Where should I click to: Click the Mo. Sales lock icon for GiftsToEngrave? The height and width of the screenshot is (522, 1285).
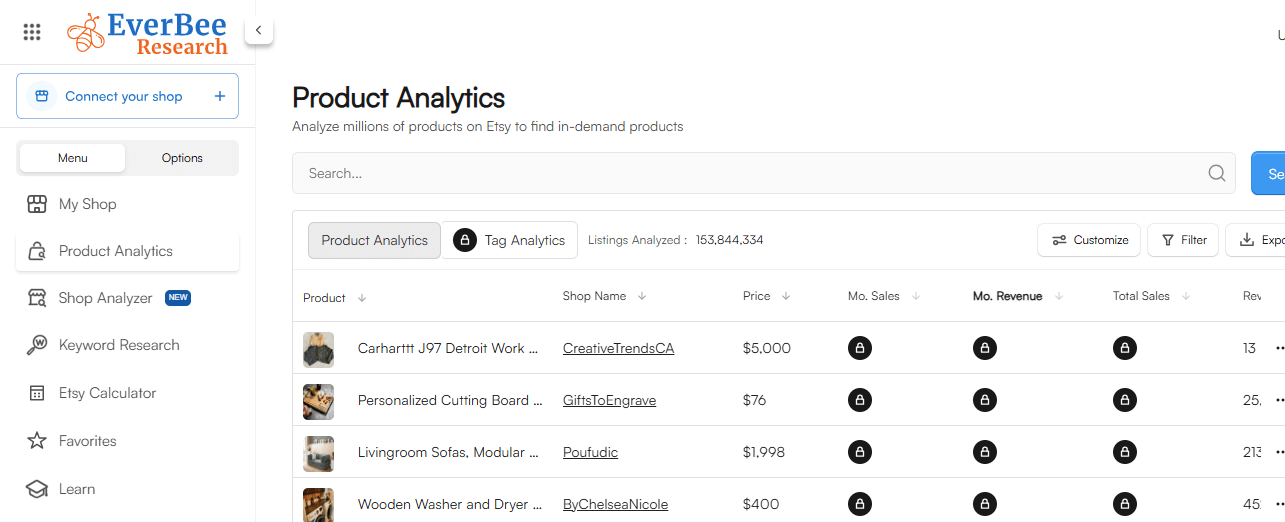860,400
